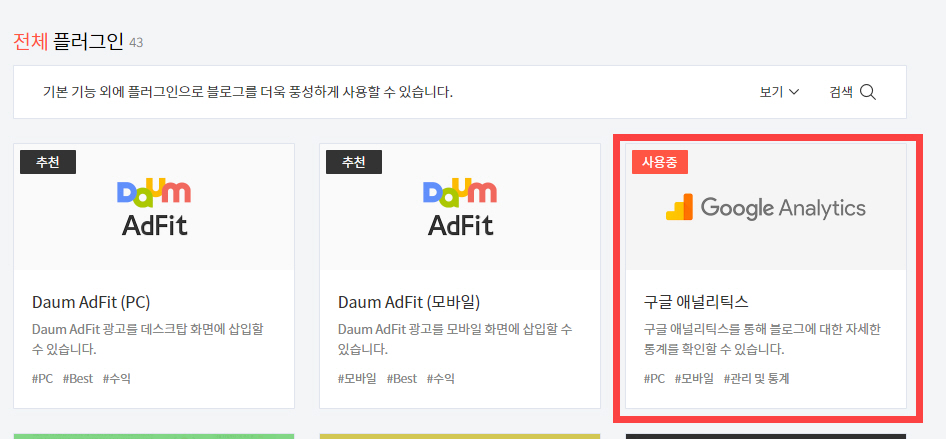Click the 전체 플러그인 heading
This screenshot has height=439, width=946.
(x=68, y=42)
